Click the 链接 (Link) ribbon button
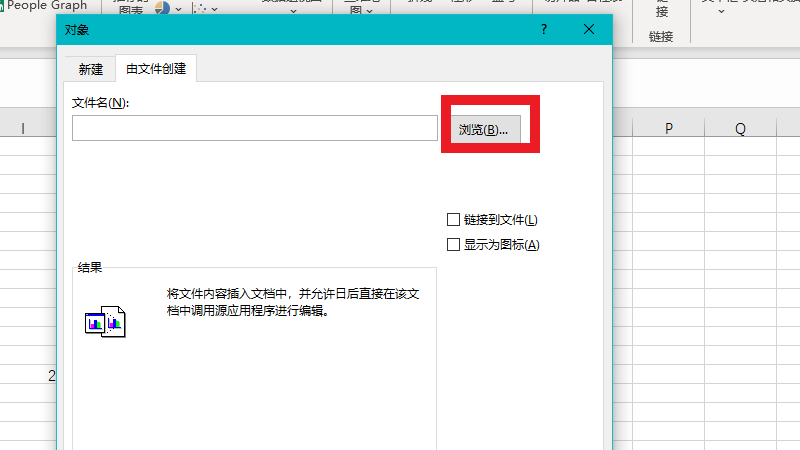800x450 pixels. coord(661,10)
